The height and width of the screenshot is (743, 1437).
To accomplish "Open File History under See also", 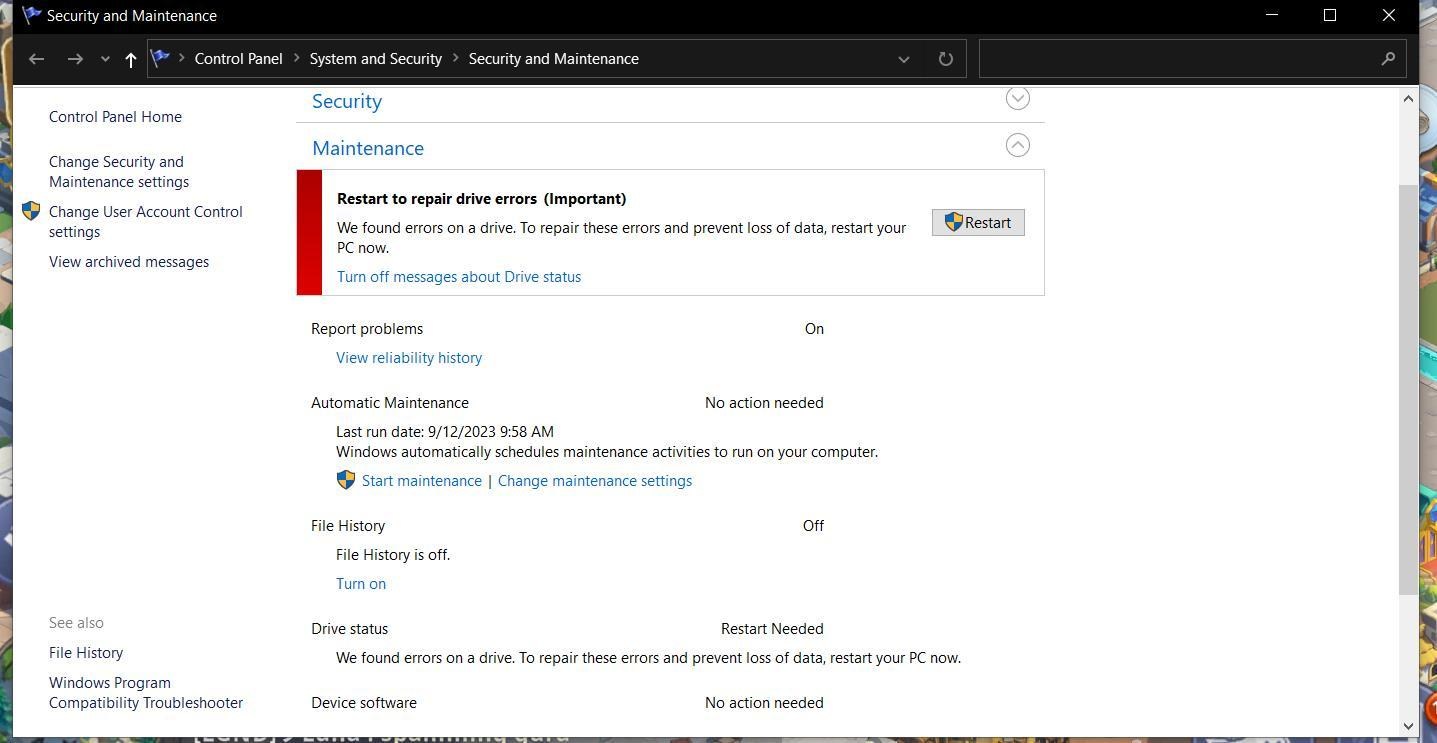I will (x=86, y=653).
